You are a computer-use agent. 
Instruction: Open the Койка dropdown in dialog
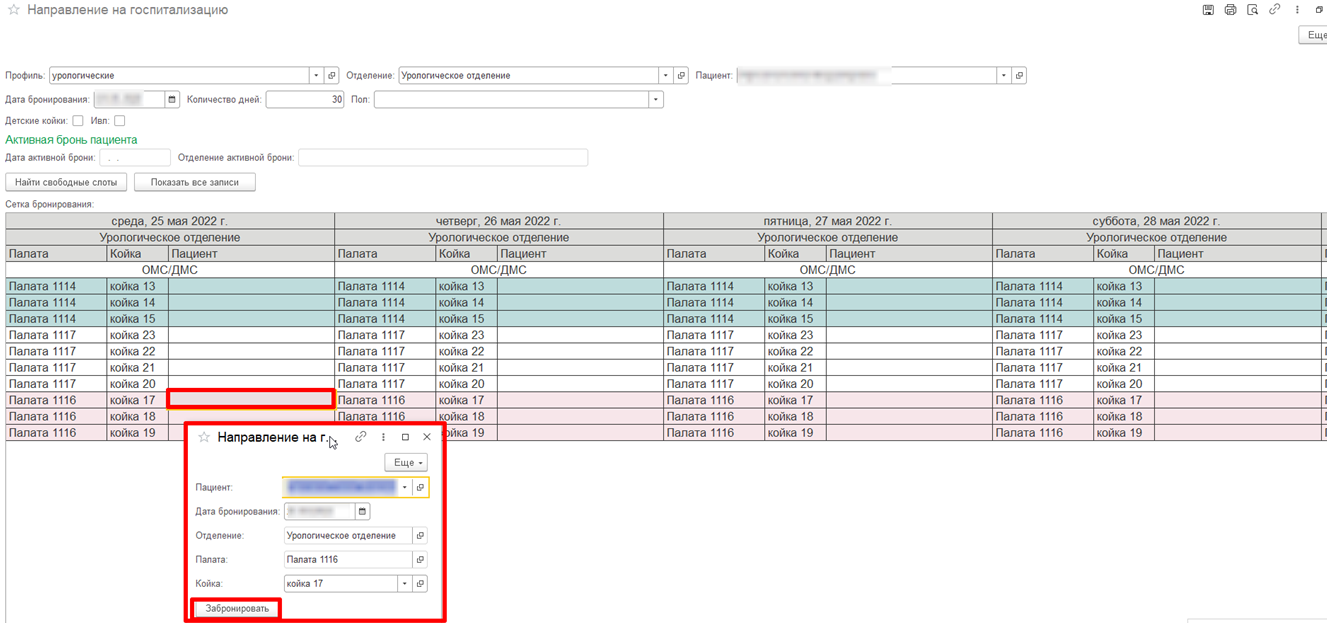click(x=405, y=584)
